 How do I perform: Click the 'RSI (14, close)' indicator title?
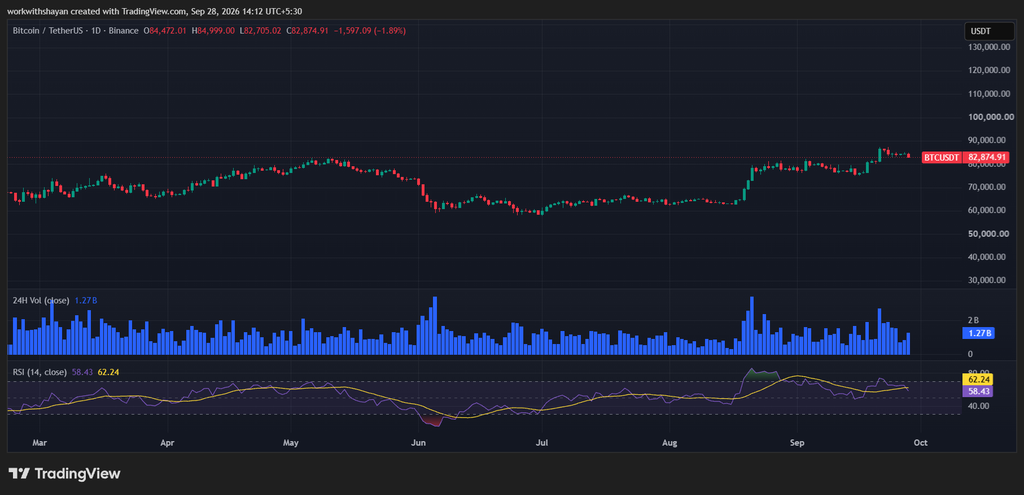tap(40, 372)
